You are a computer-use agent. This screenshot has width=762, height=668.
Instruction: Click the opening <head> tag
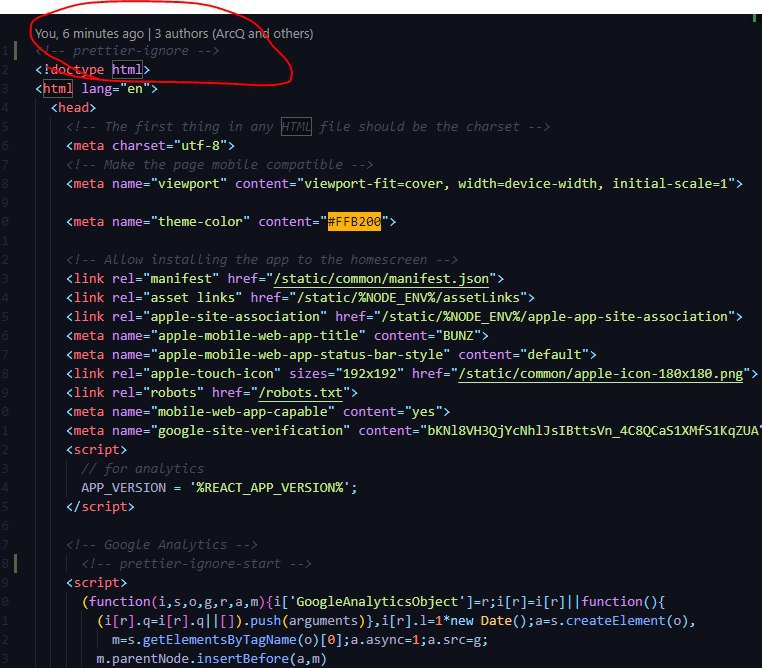point(73,107)
